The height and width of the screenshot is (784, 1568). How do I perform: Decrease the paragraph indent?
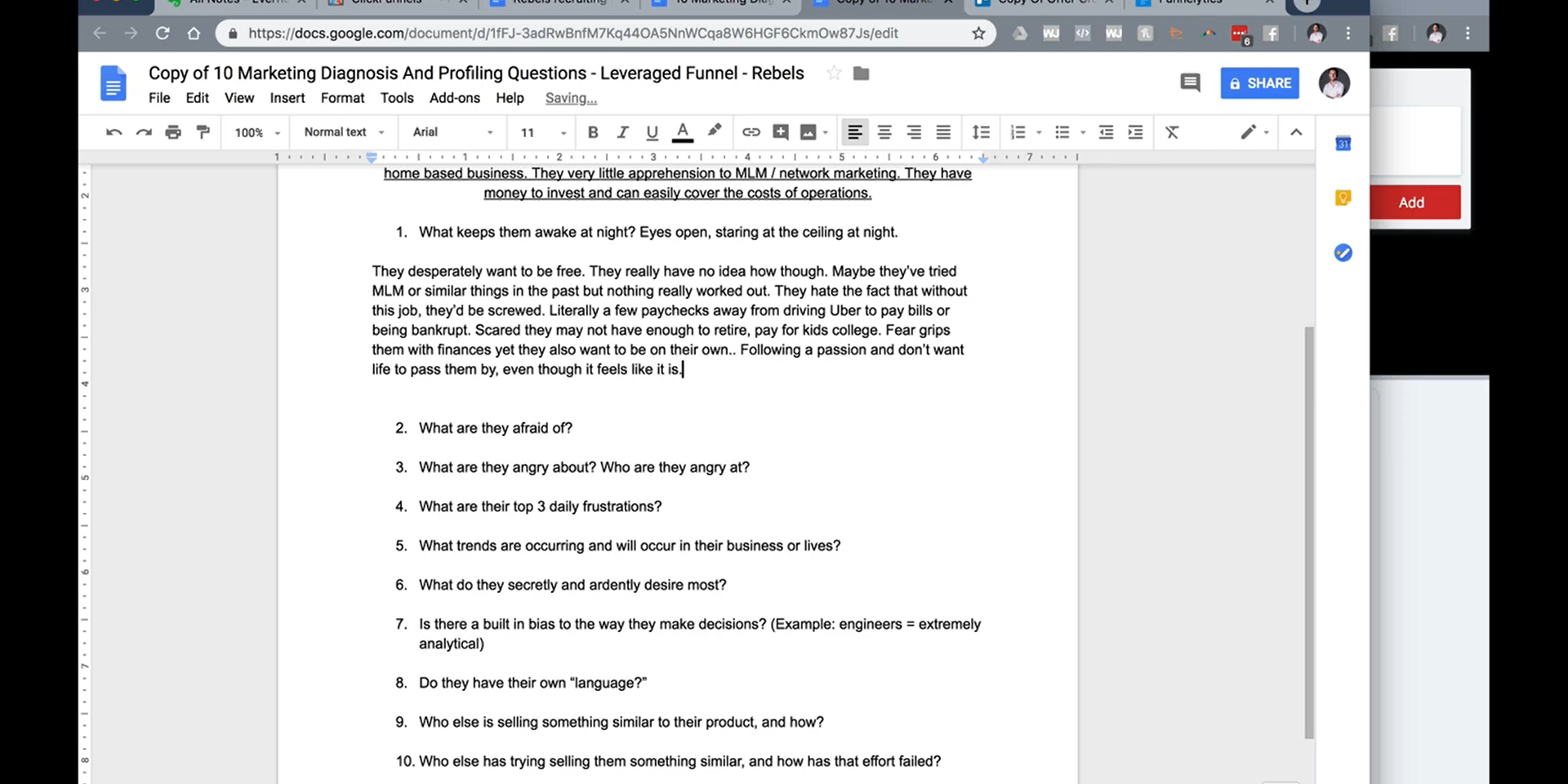point(1106,132)
